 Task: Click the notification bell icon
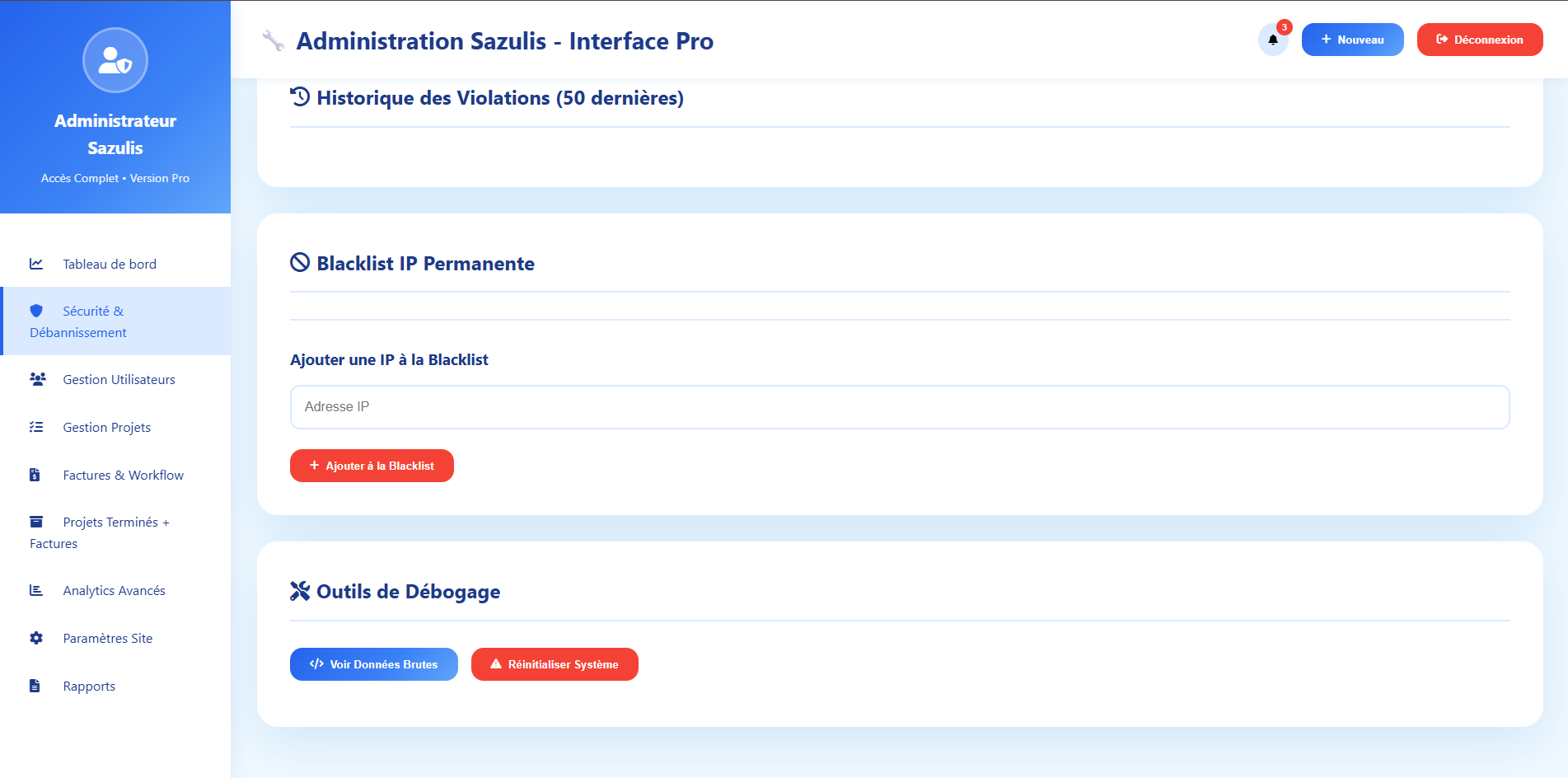click(1272, 40)
